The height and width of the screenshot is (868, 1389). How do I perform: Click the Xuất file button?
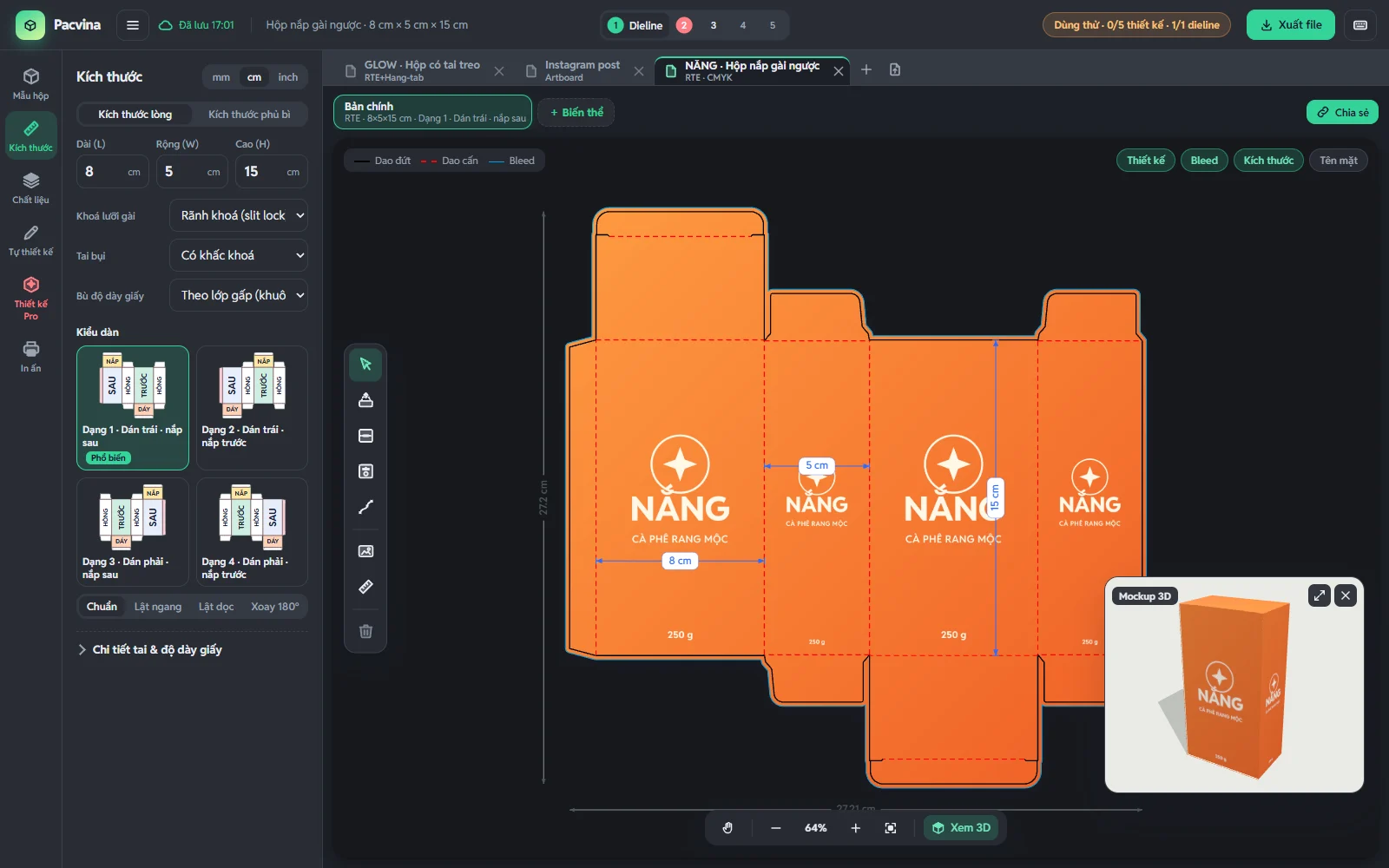1290,25
